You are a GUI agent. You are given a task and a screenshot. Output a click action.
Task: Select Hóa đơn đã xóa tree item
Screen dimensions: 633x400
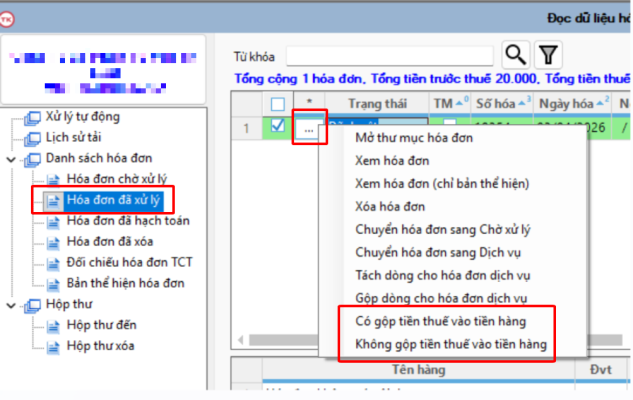coord(110,242)
